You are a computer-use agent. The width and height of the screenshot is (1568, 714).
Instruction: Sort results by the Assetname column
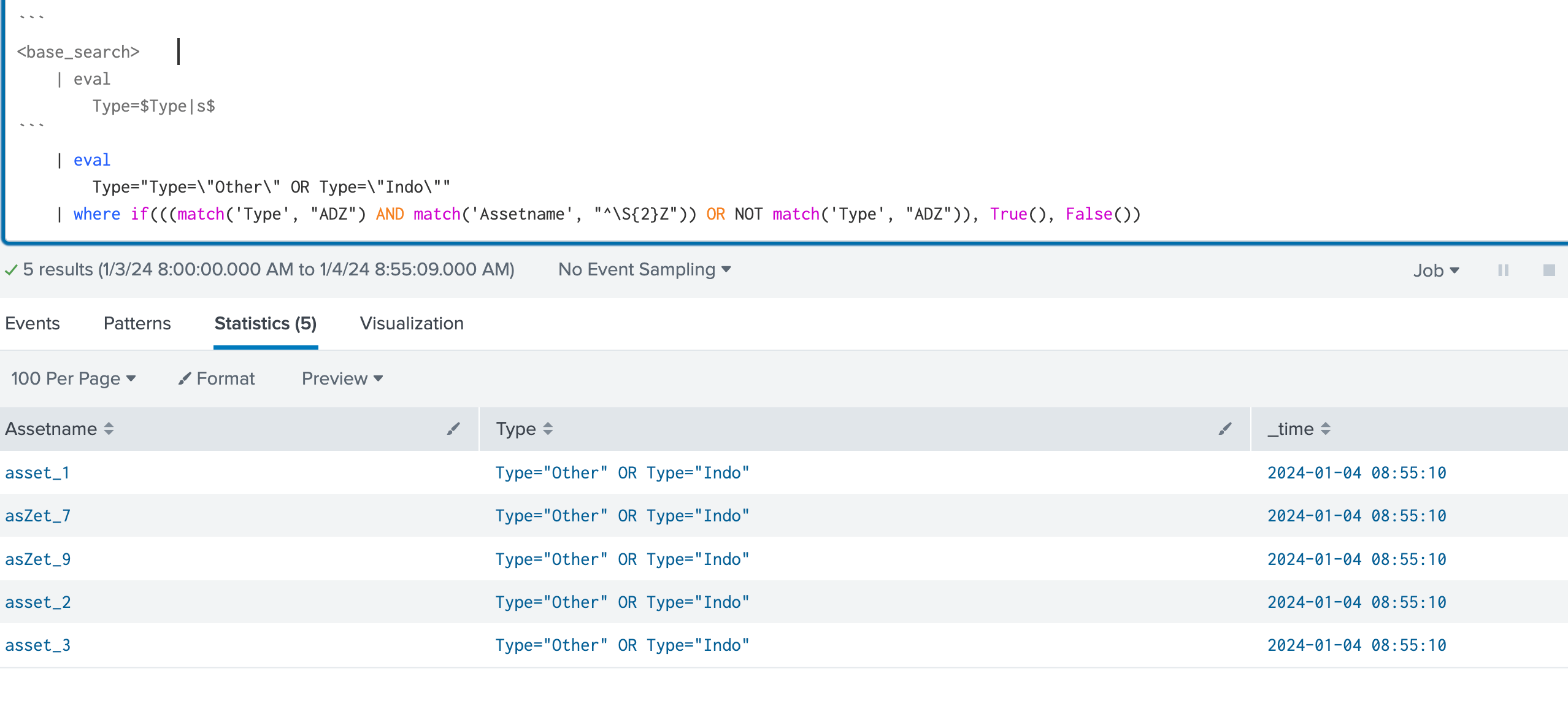(x=108, y=429)
